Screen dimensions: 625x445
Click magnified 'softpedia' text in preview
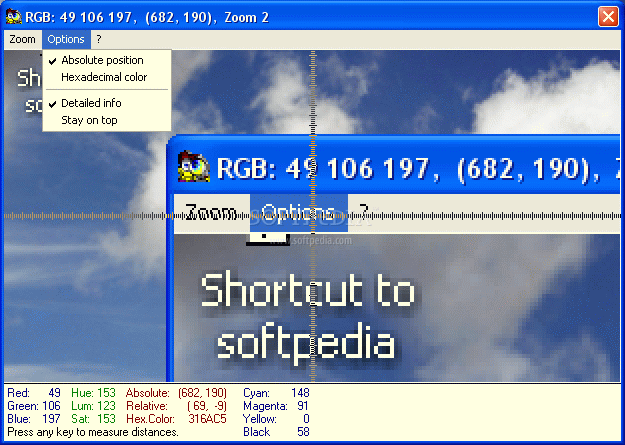pos(305,344)
